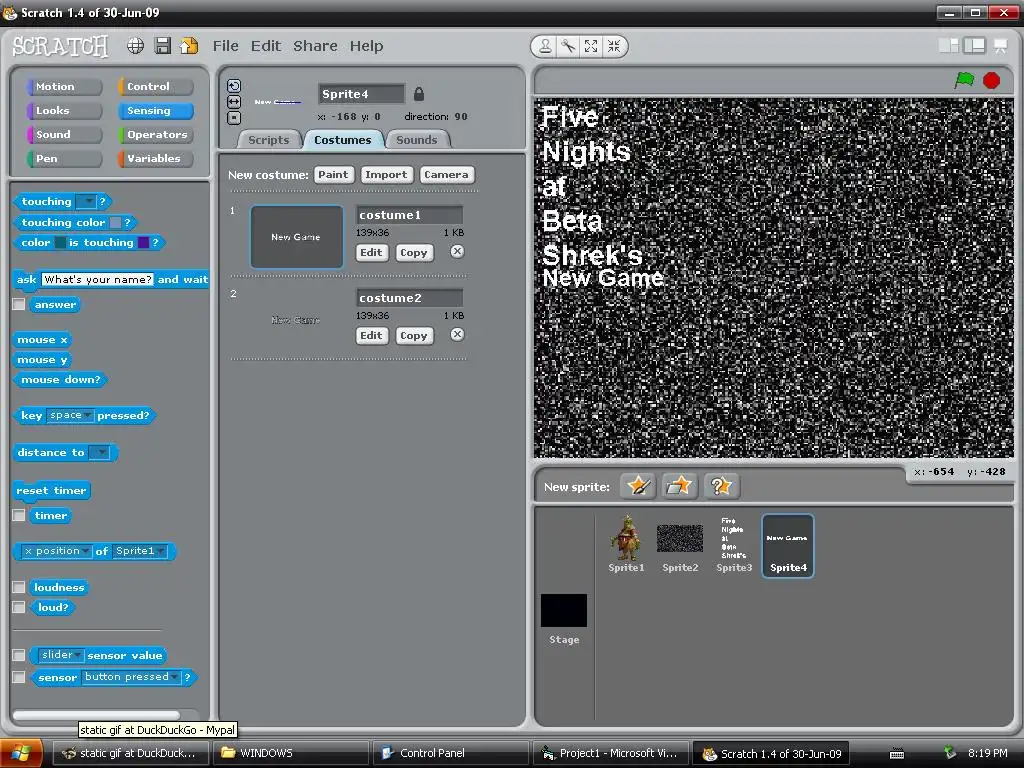
Task: Open the Share menu
Action: click(x=315, y=46)
